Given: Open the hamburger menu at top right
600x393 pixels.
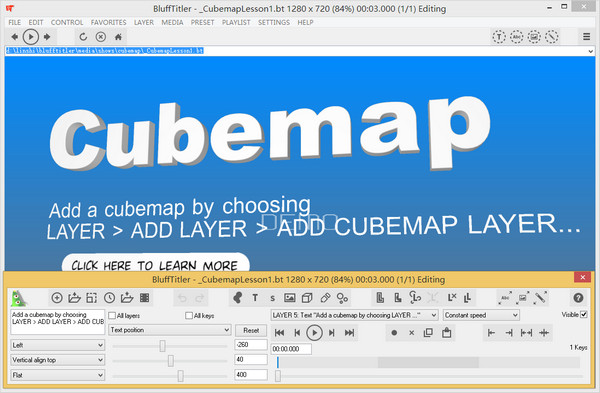Looking at the screenshot, I should [x=586, y=37].
